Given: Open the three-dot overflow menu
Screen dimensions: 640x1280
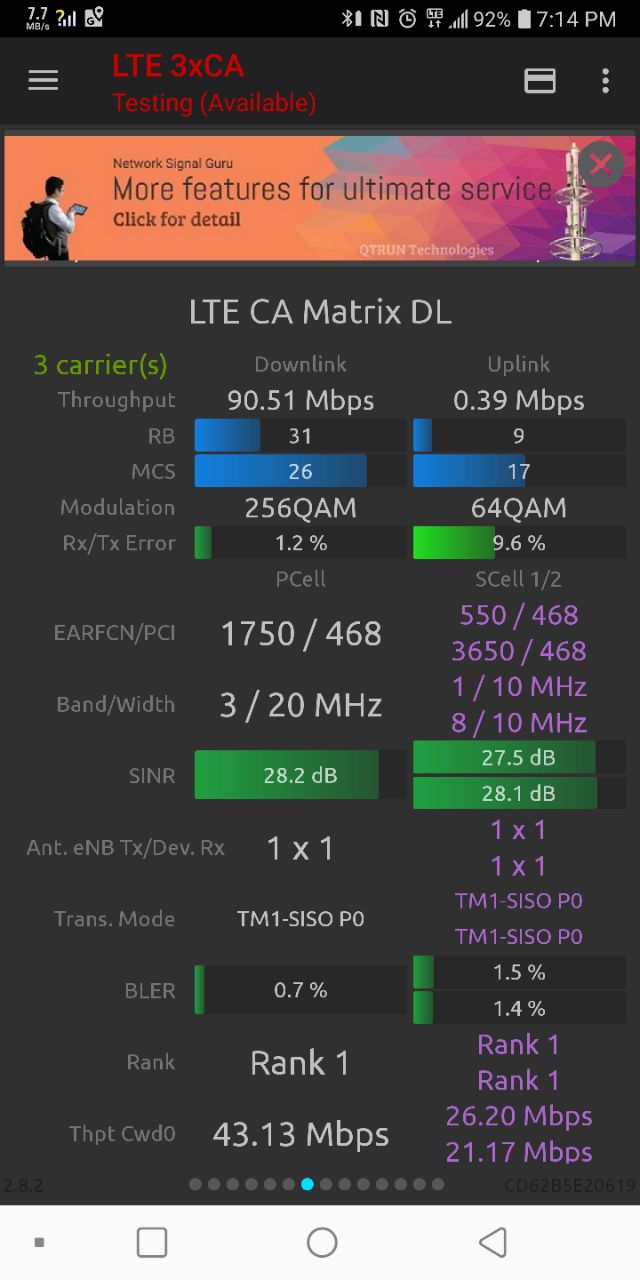Looking at the screenshot, I should click(605, 81).
